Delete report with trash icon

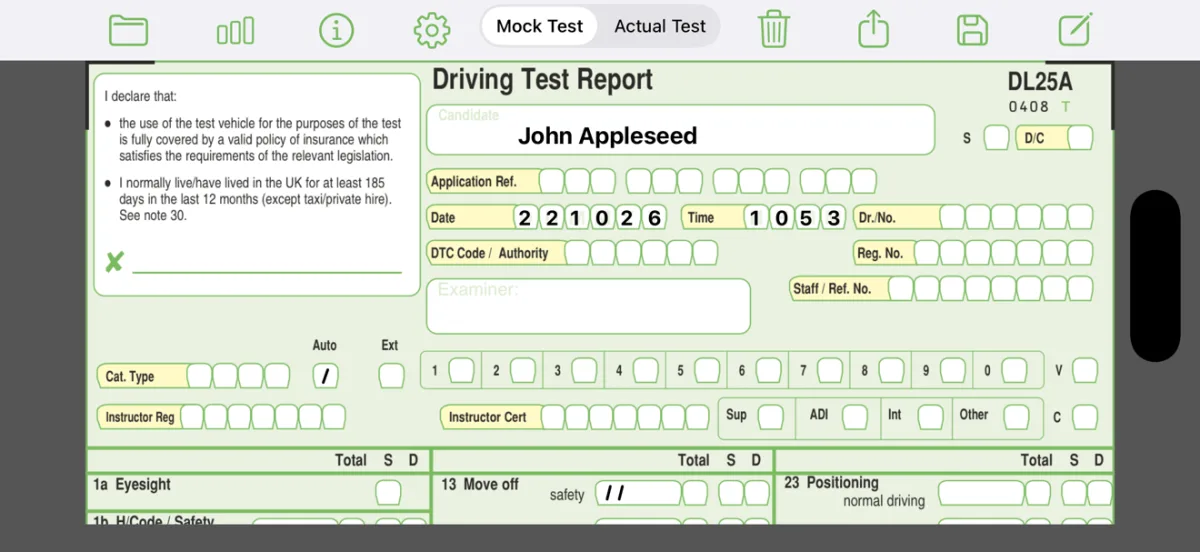pyautogui.click(x=774, y=28)
